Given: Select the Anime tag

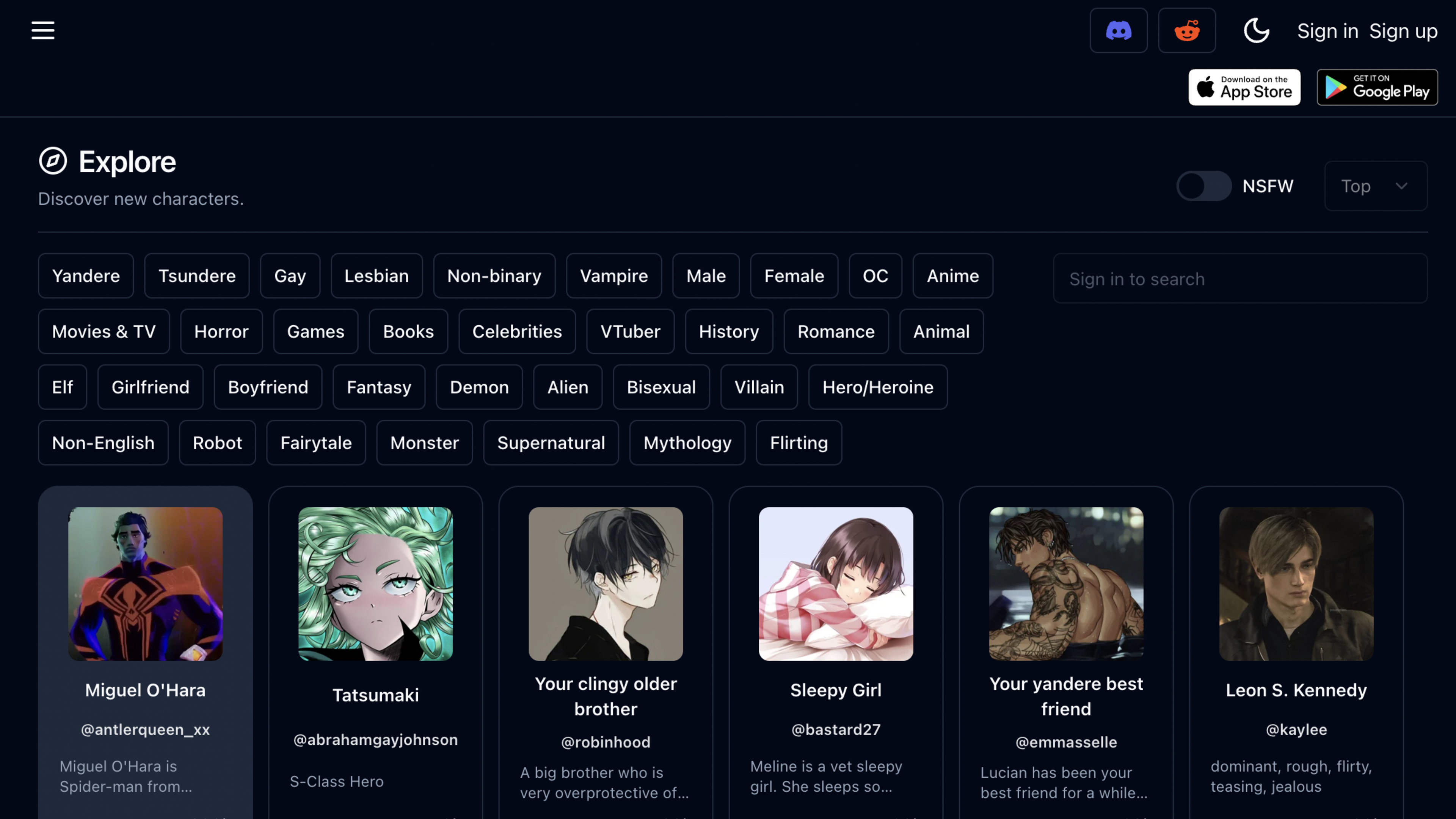Looking at the screenshot, I should pyautogui.click(x=953, y=276).
